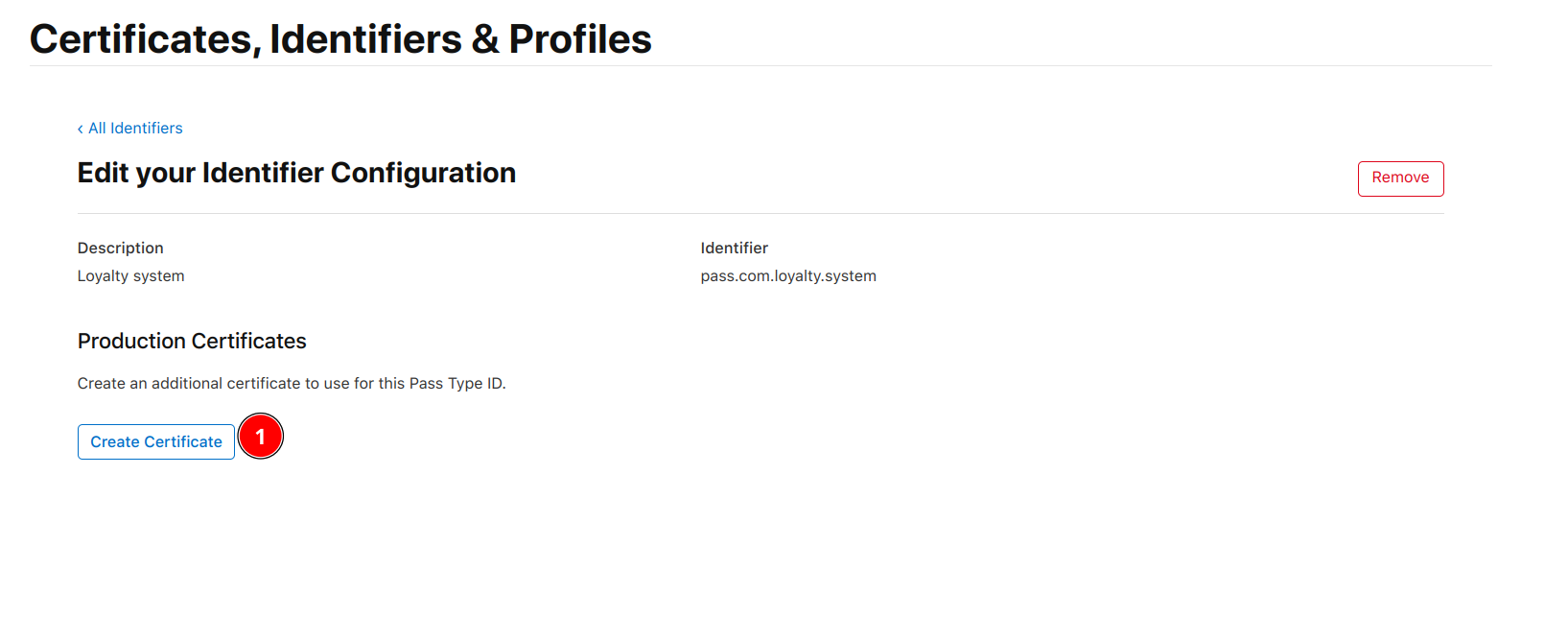The height and width of the screenshot is (641, 1568).
Task: Click the Production Certificates section heading
Action: 192,342
